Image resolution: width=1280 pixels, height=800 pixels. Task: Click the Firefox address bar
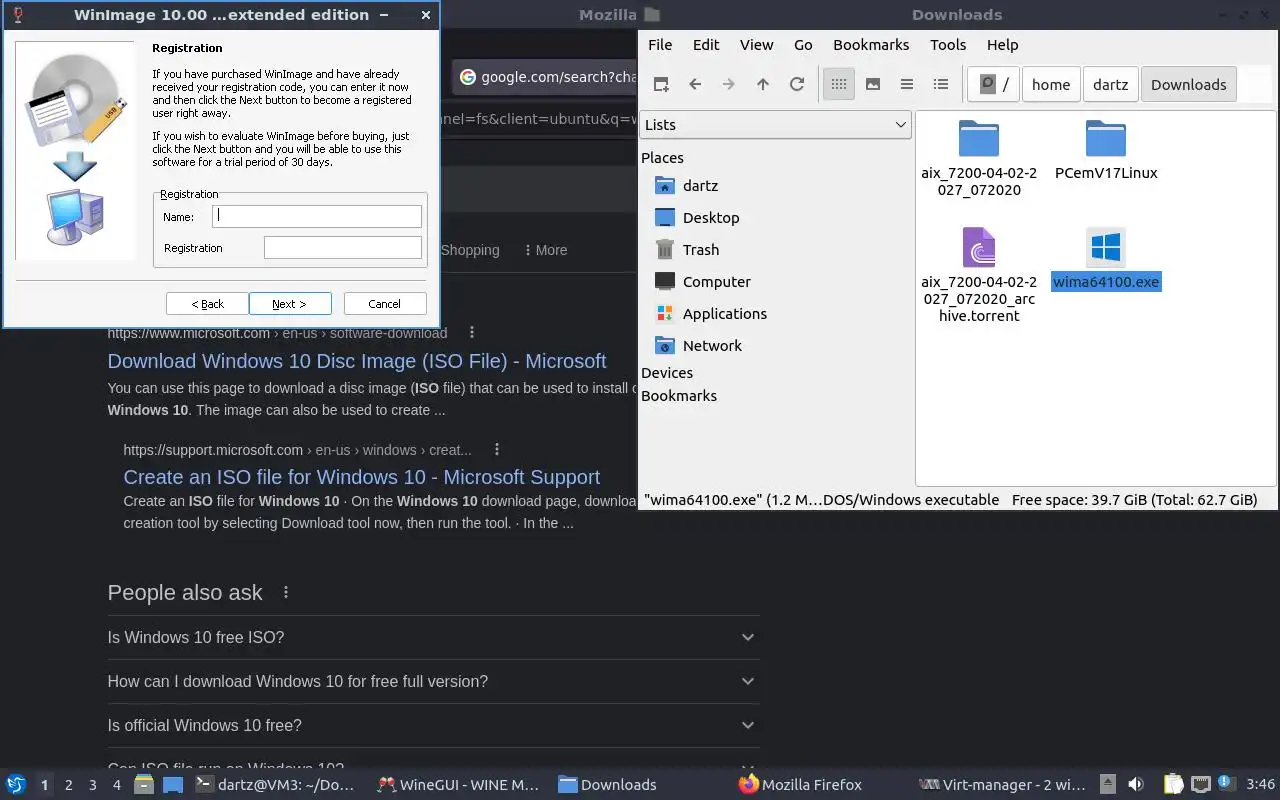546,77
